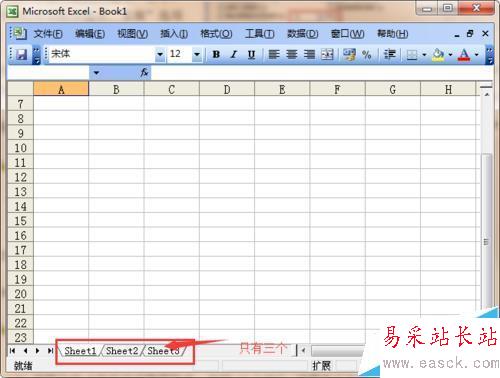The image size is (500, 378).
Task: Click the Insert Function fx icon
Action: point(144,72)
